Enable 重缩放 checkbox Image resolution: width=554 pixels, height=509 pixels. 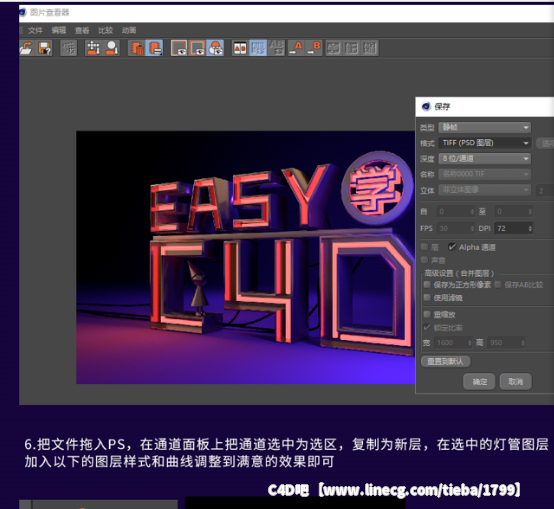click(x=427, y=314)
